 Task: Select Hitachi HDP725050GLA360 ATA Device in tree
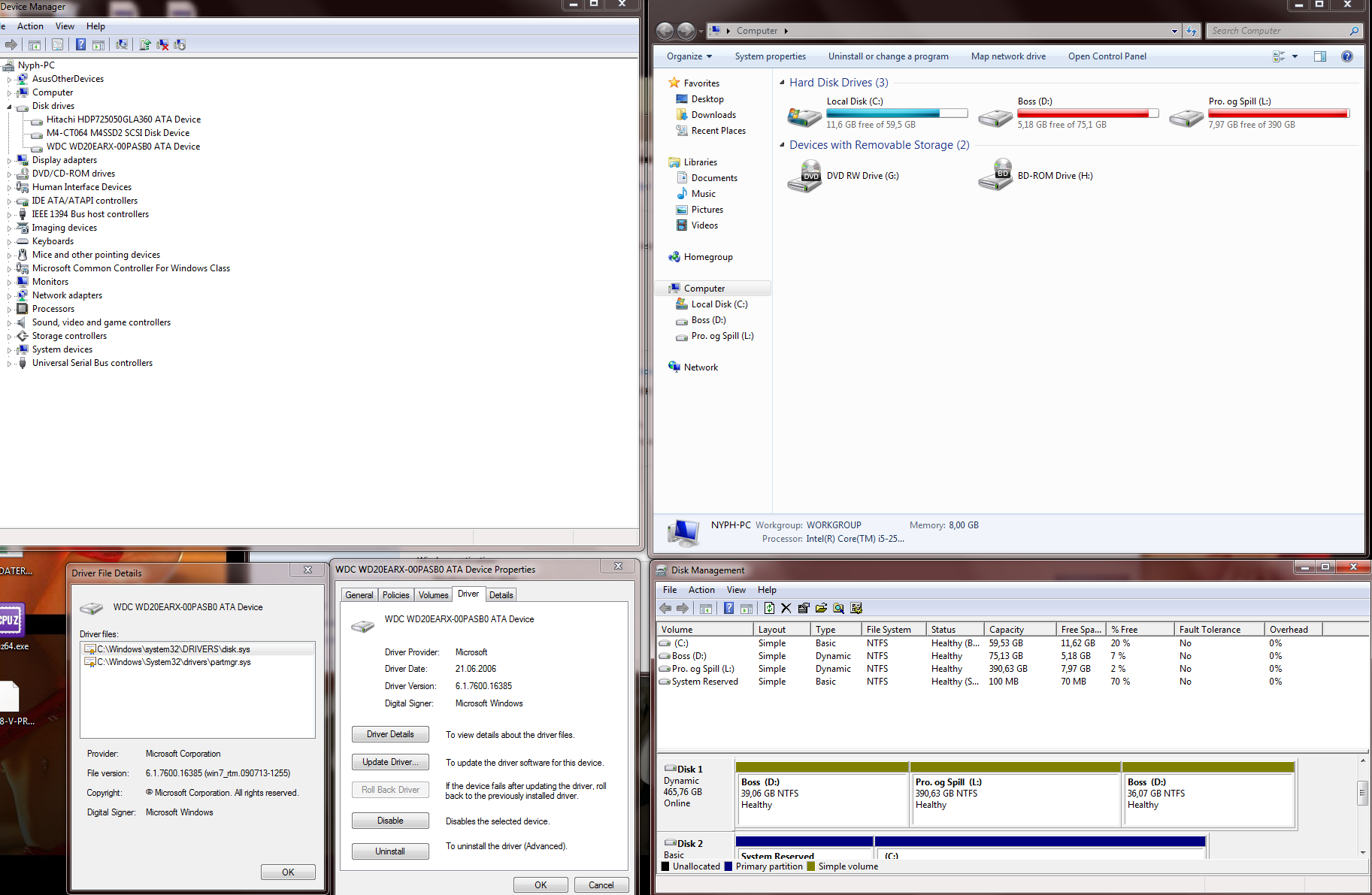point(123,119)
